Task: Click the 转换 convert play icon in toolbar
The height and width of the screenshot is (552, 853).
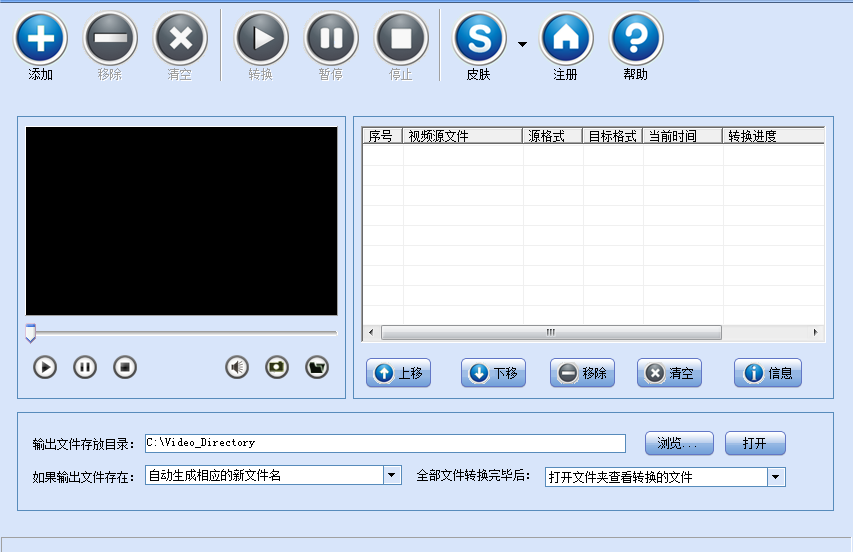Action: (x=261, y=38)
